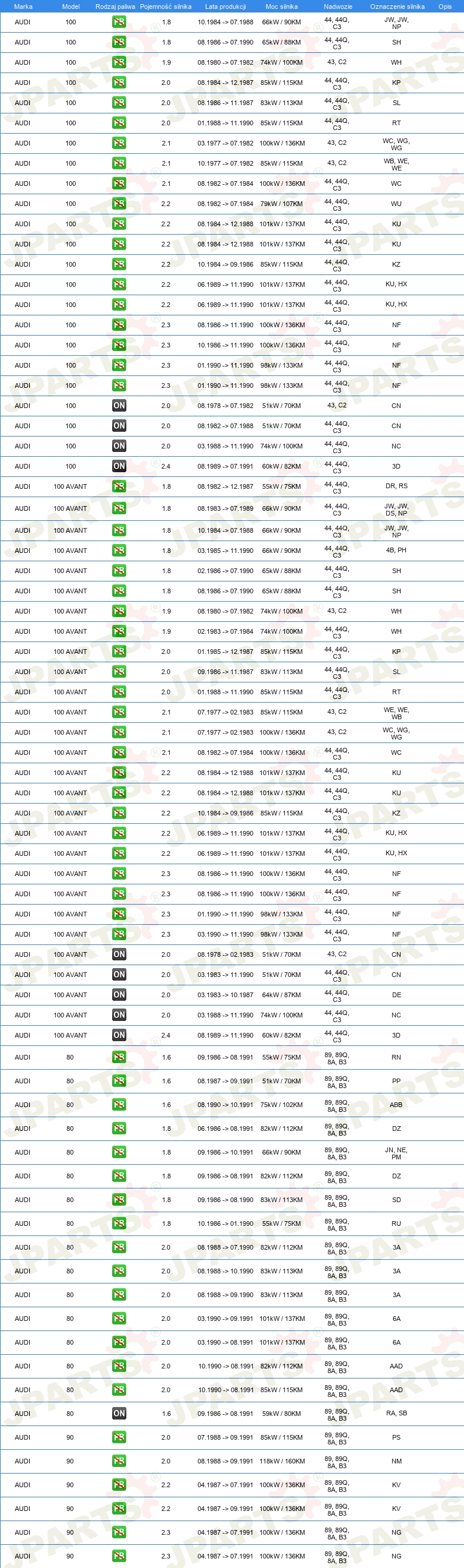
Task: Click the engine code RA, SB
Action: 396,1414
